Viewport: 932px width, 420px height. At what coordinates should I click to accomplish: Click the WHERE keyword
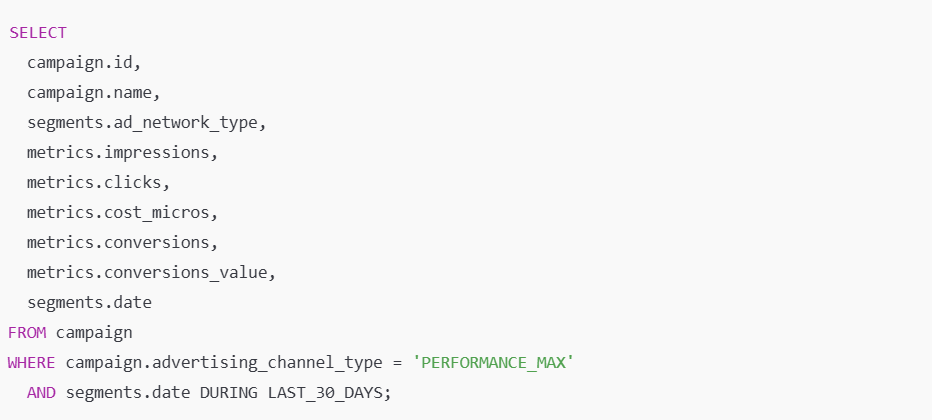coord(32,361)
